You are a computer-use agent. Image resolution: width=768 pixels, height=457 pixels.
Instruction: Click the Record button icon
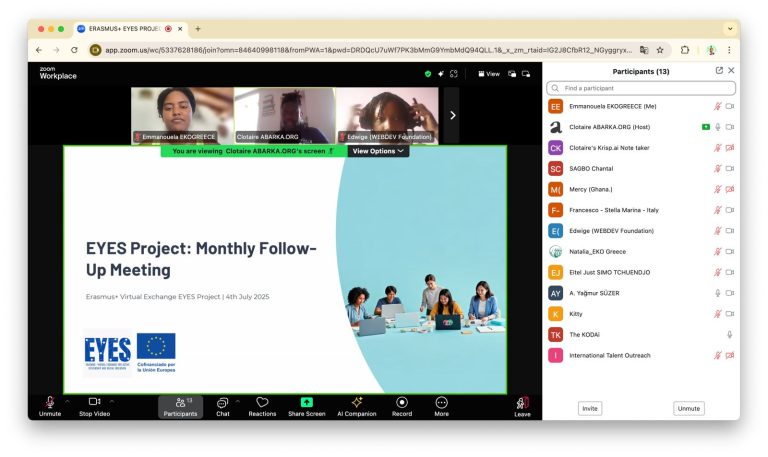point(402,402)
